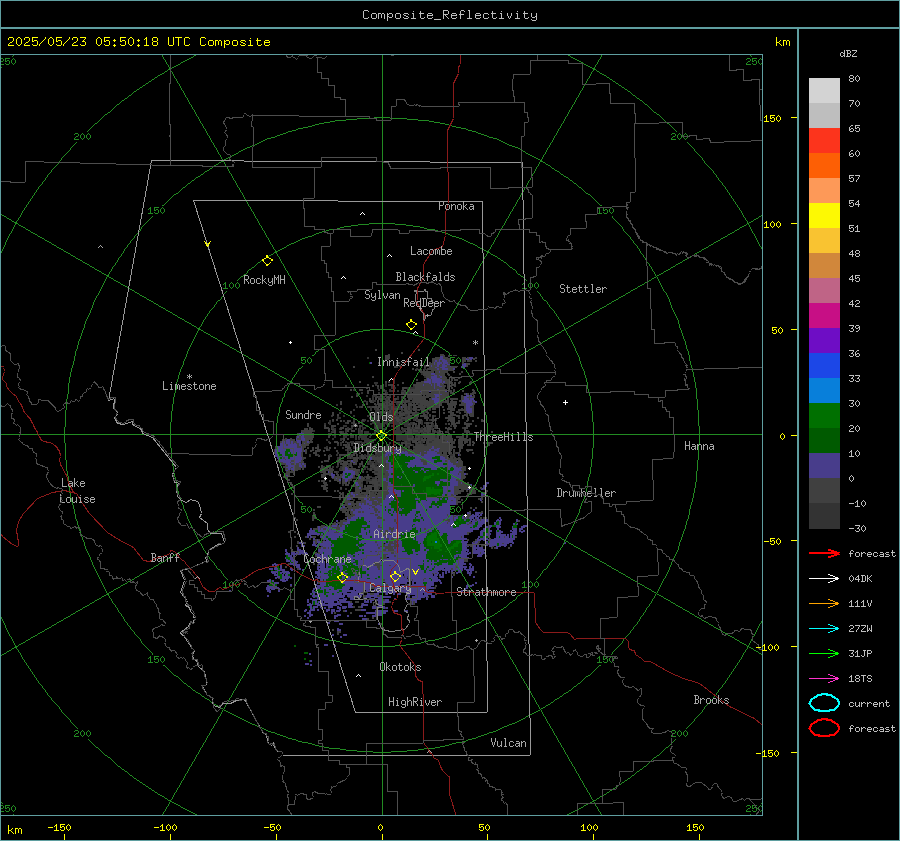Select the magenta 42-39 dBZ swatch
900x841 pixels.
coord(824,315)
